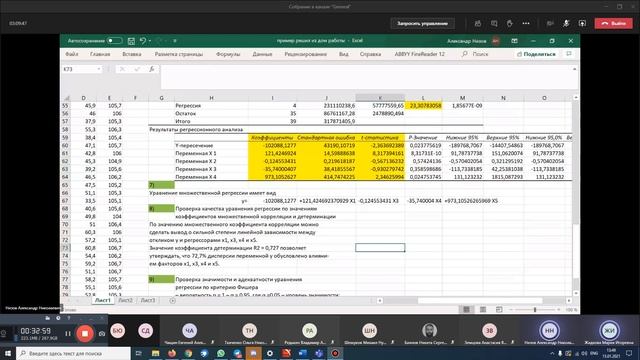This screenshot has width=640, height=360.
Task: Show participants in the Teams meeting
Action: tap(478, 24)
